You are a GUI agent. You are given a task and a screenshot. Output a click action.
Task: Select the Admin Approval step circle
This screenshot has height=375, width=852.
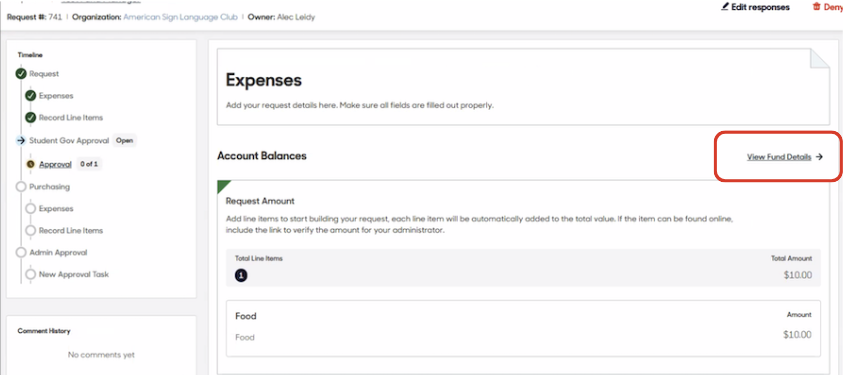coord(21,253)
